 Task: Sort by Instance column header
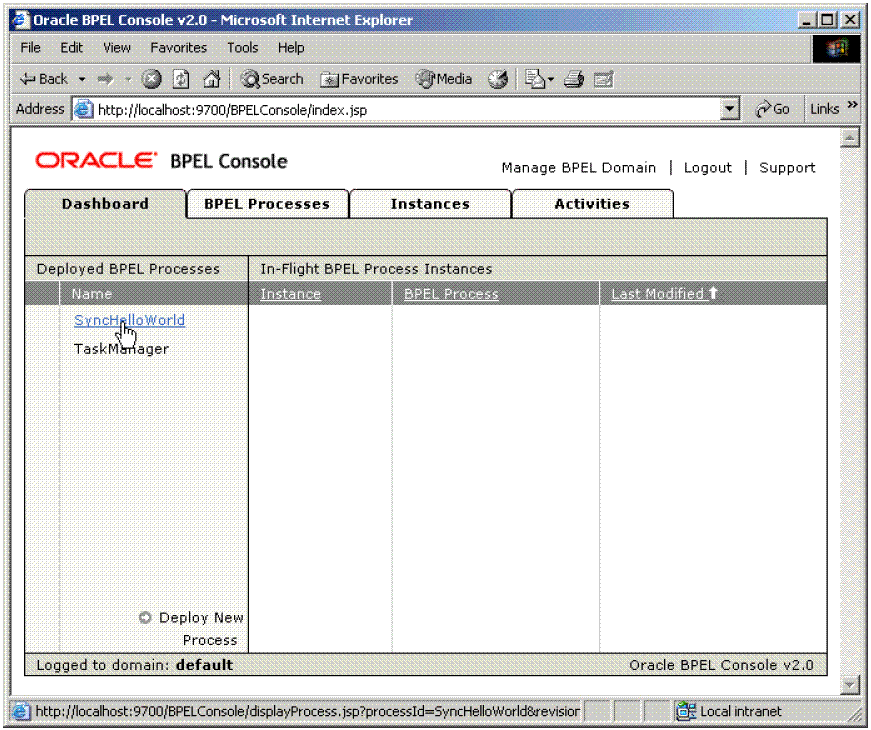(x=291, y=294)
